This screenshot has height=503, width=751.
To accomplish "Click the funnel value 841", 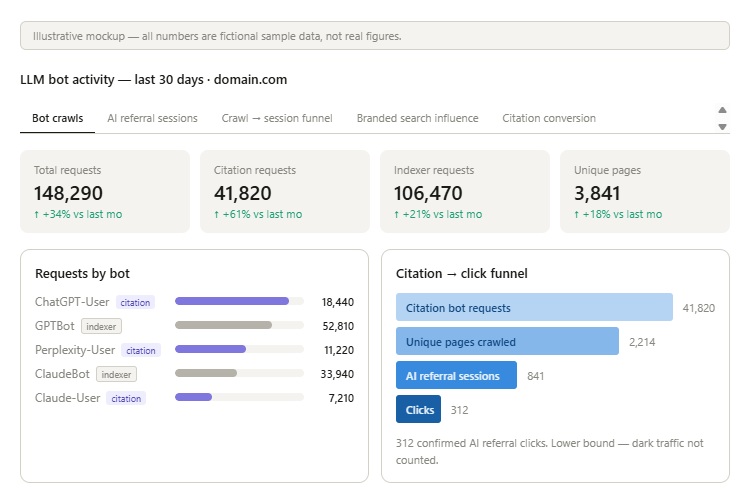I will click(535, 376).
